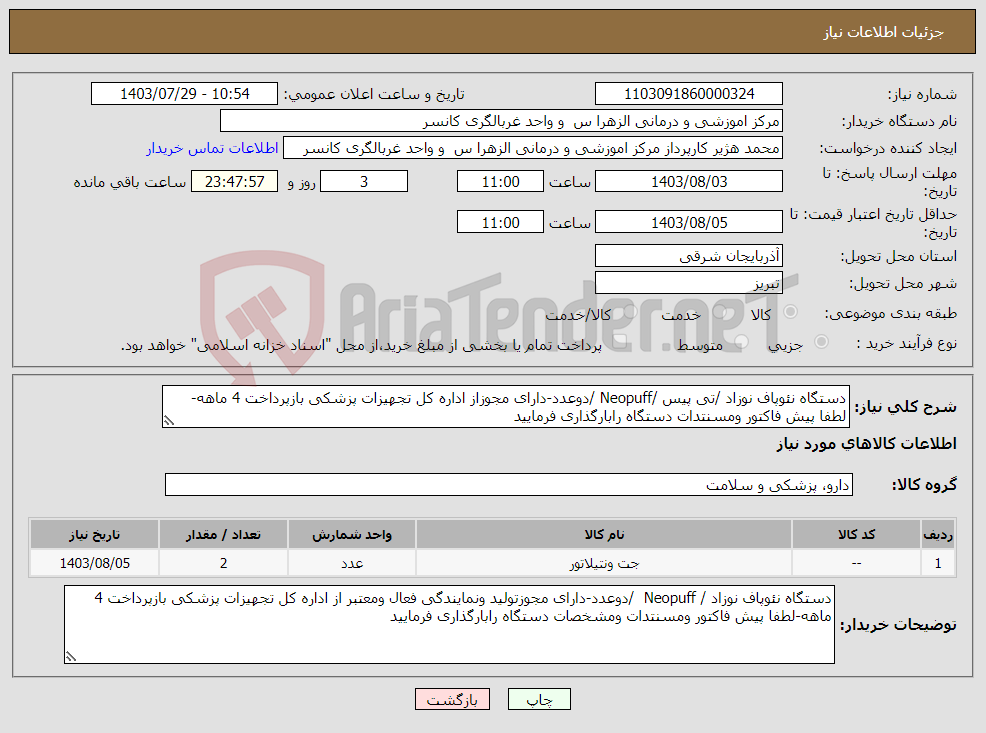Viewport: 986px width, 733px height.
Task: Click the گروه کالا label
Action: point(924,484)
